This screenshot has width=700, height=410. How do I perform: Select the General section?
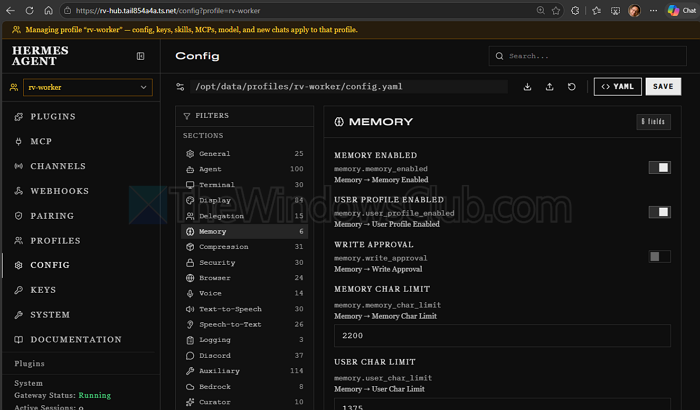pyautogui.click(x=245, y=154)
